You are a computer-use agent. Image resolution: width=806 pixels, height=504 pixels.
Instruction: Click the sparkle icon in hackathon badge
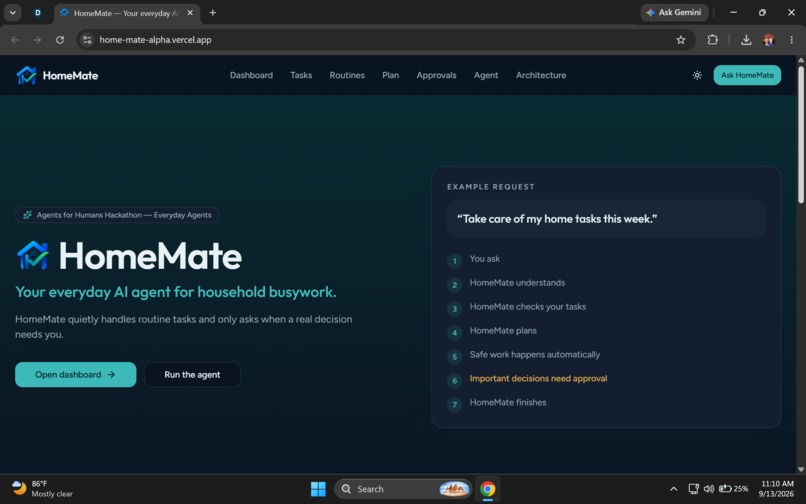27,215
